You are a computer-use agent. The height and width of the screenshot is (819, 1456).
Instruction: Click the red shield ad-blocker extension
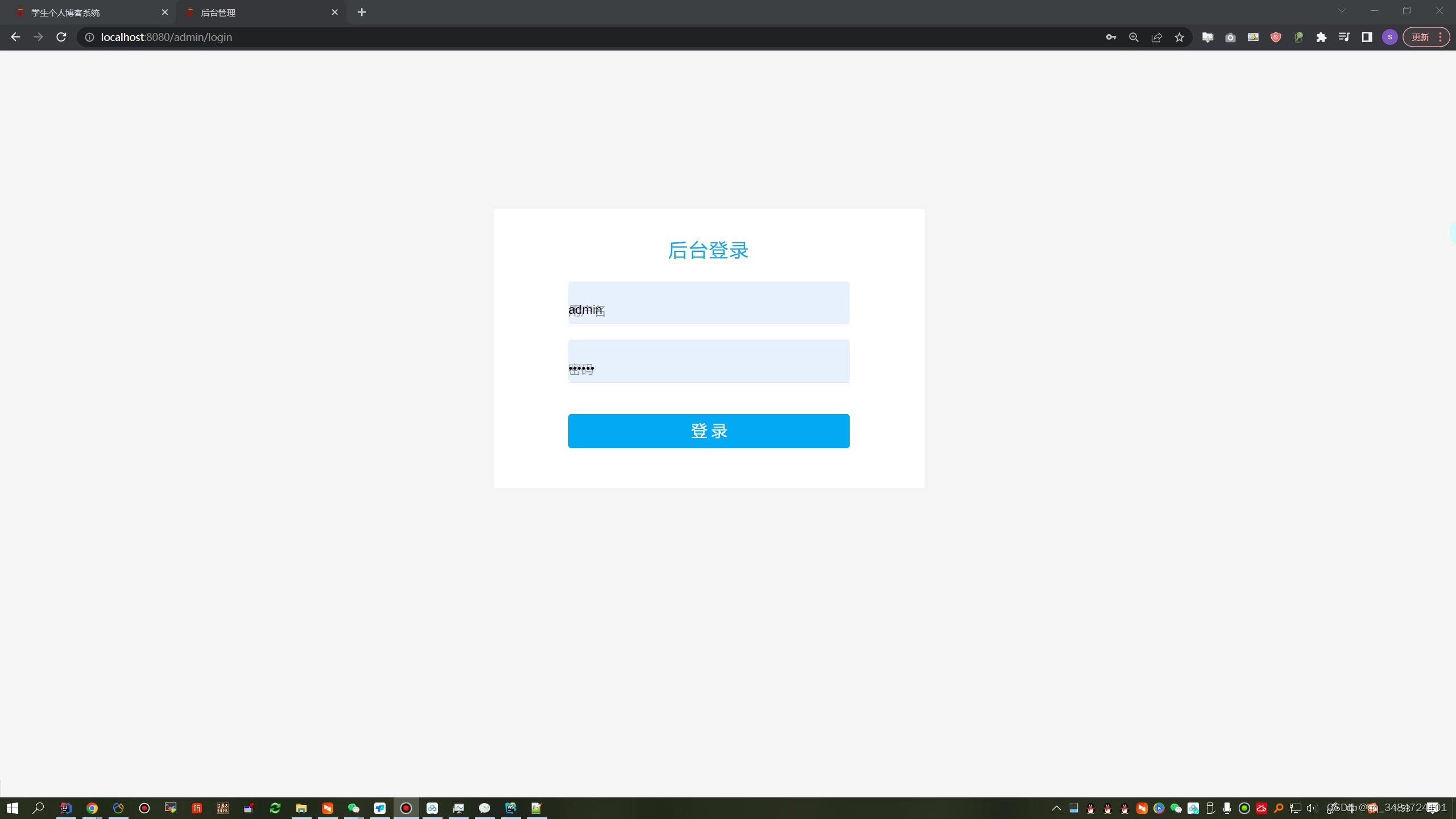click(x=1276, y=38)
